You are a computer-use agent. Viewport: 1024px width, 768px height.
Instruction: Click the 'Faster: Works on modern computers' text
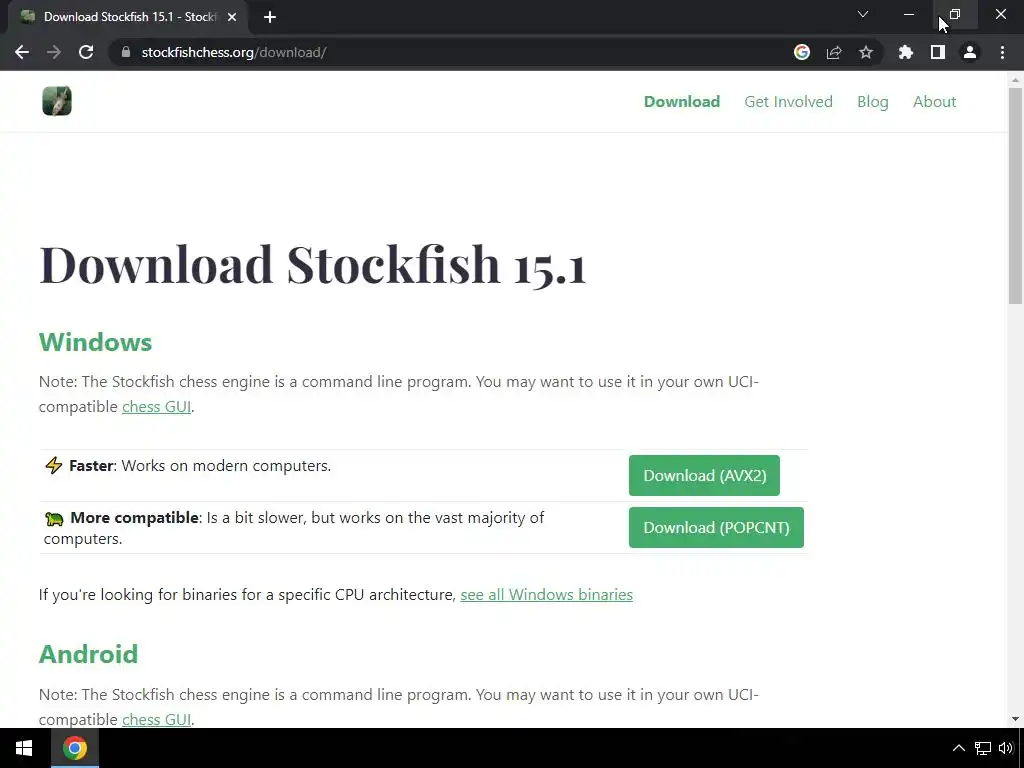tap(200, 466)
